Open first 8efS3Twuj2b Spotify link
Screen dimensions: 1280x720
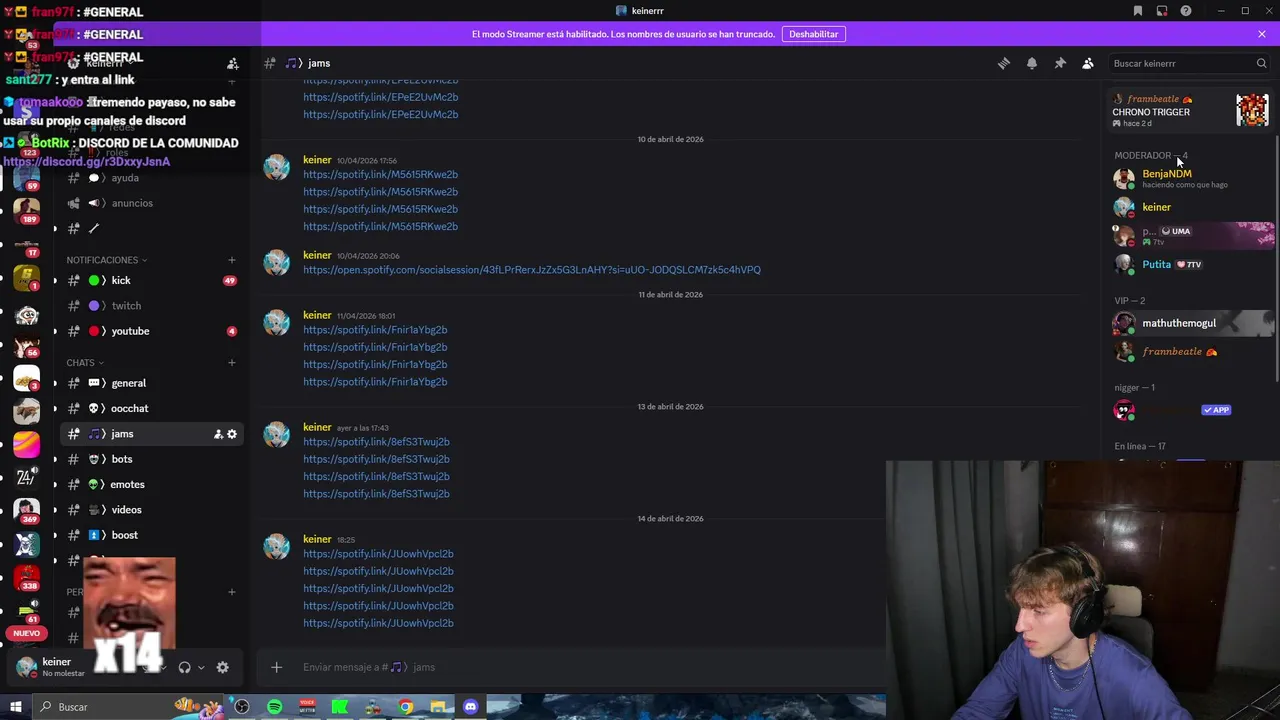(x=376, y=442)
